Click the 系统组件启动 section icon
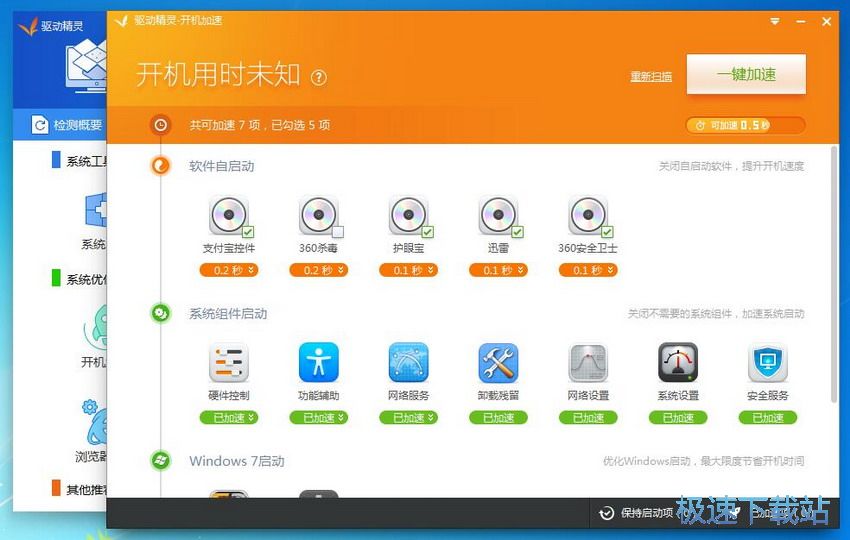850x540 pixels. pyautogui.click(x=160, y=313)
